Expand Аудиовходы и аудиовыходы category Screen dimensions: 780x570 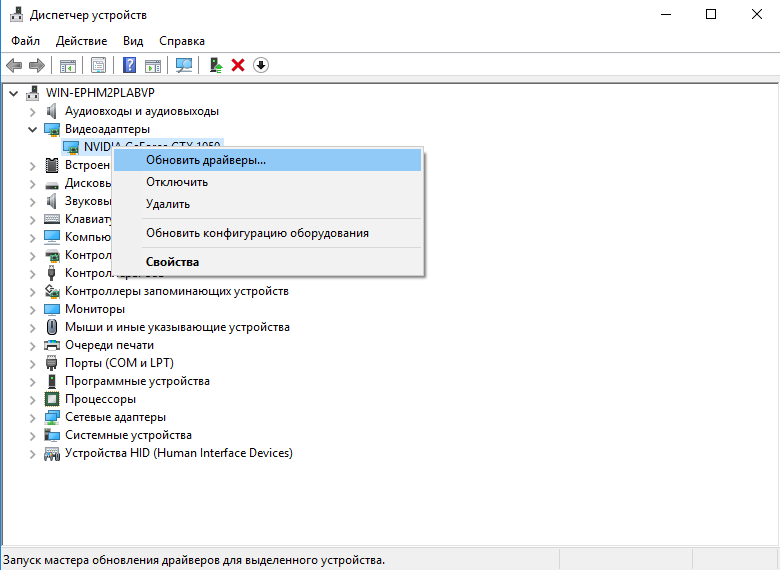click(33, 111)
